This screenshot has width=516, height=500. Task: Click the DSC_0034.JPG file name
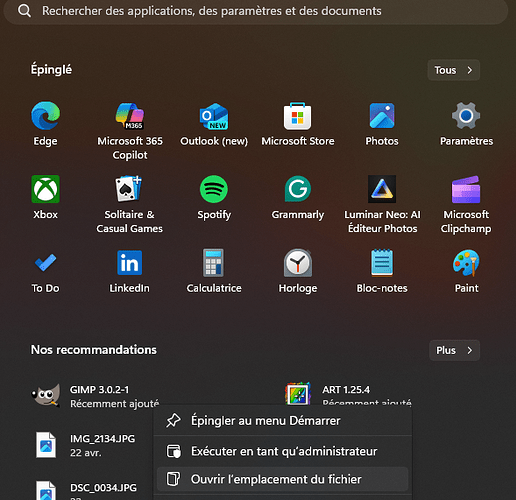[x=103, y=488]
